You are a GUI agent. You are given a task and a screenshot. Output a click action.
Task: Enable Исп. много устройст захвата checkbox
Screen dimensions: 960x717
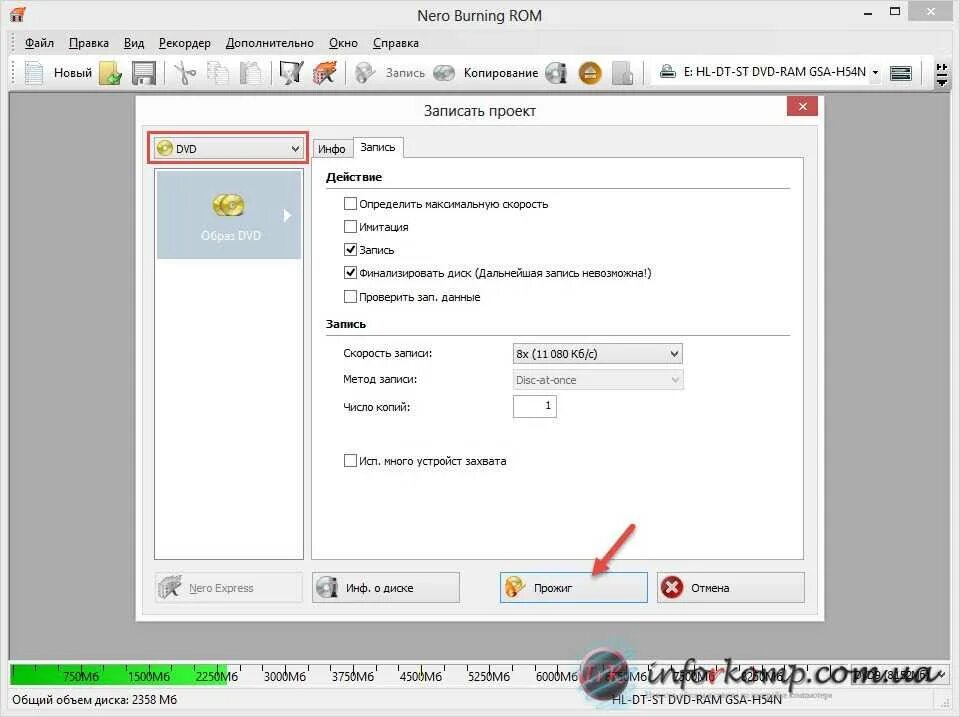(350, 460)
